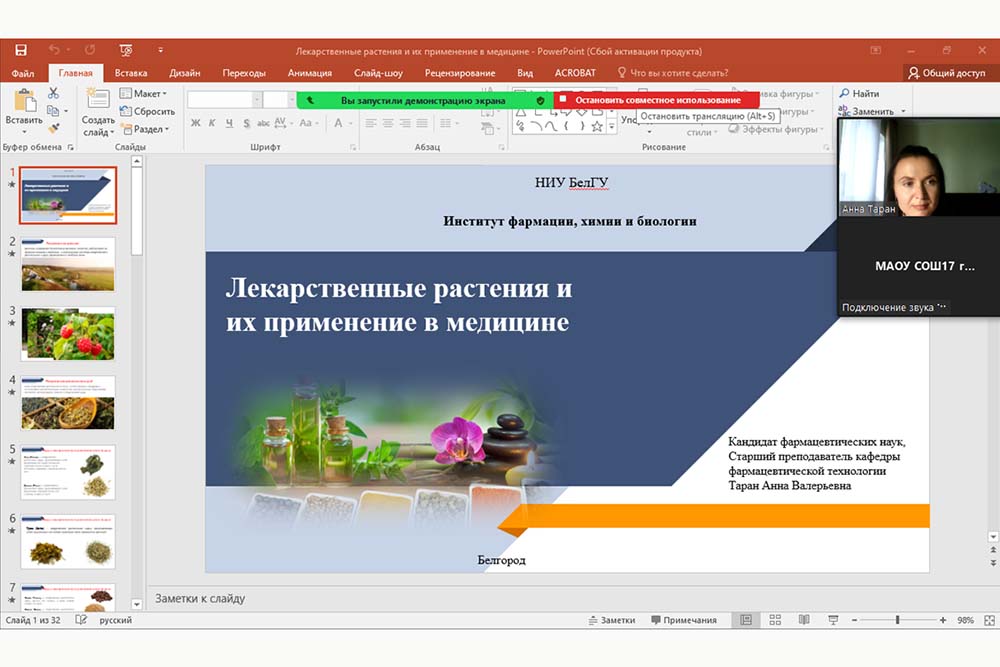Fit slide to current window icon
1000x667 pixels.
988,620
